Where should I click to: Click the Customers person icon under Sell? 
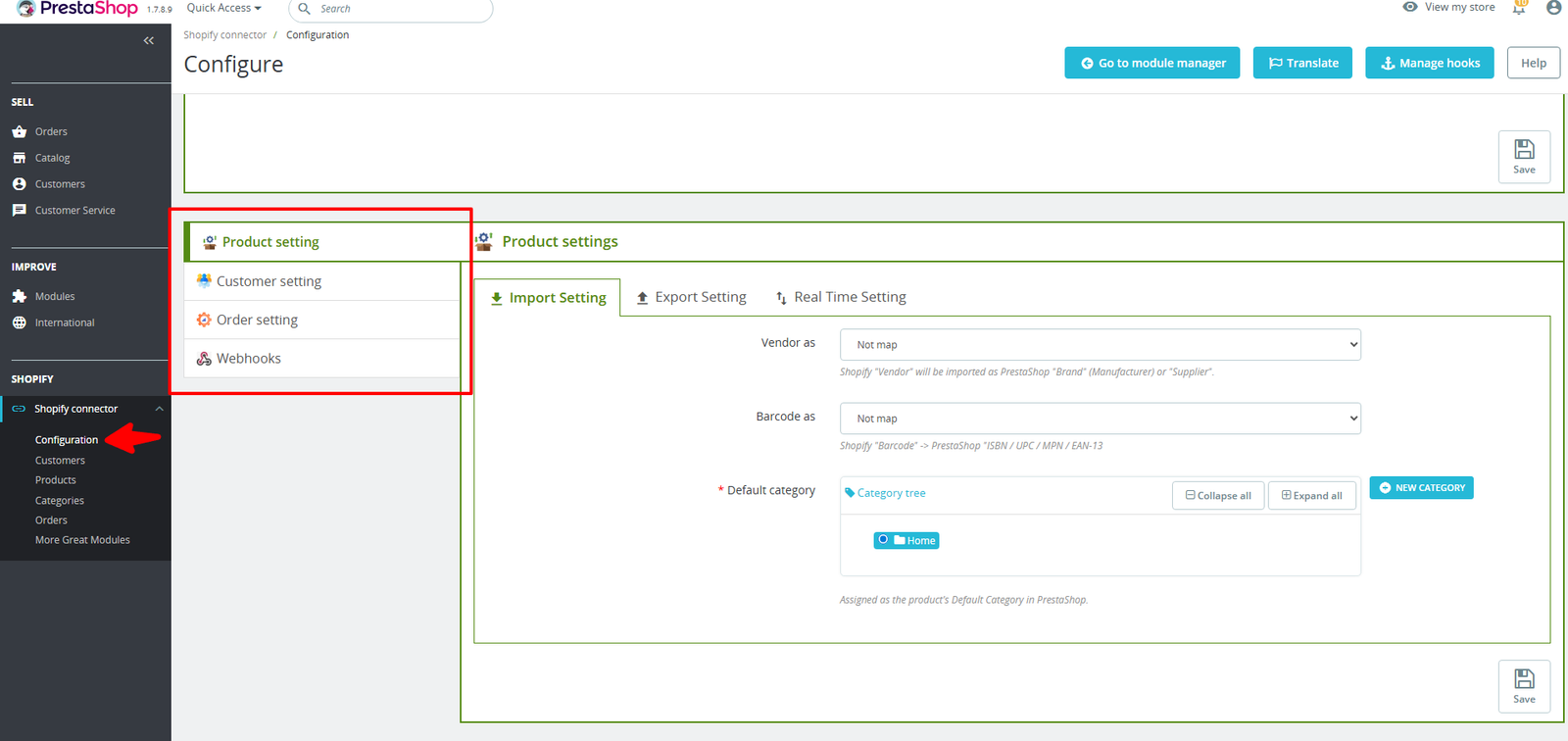point(20,184)
